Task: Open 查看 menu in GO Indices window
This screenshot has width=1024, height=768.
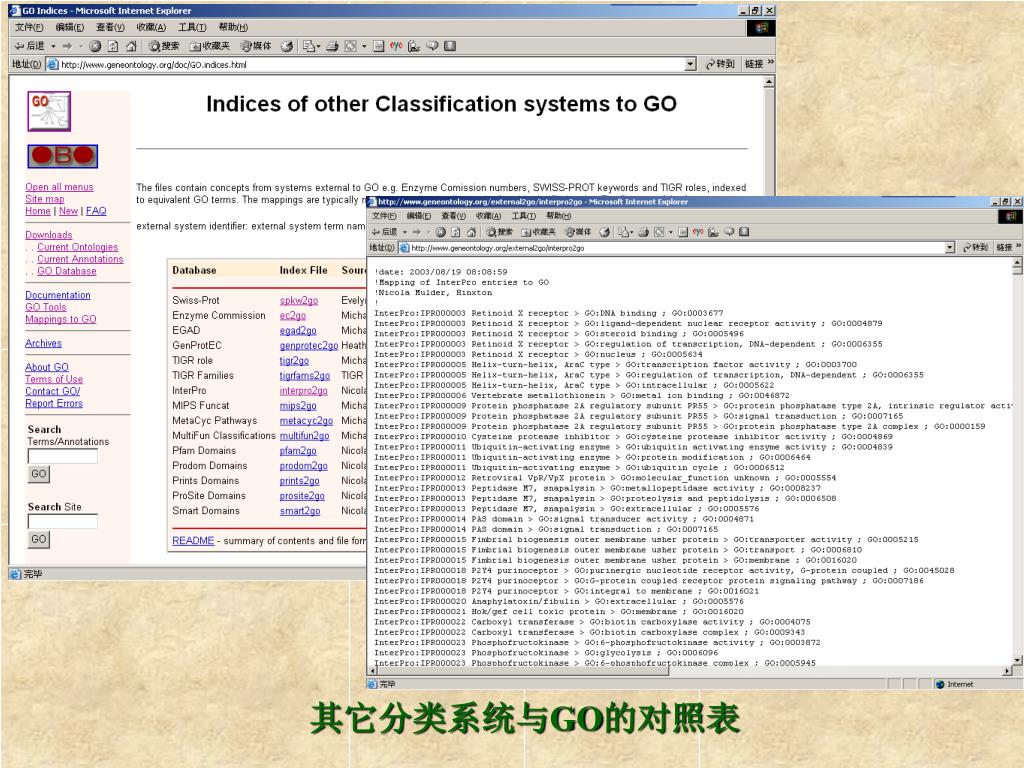Action: click(x=110, y=27)
